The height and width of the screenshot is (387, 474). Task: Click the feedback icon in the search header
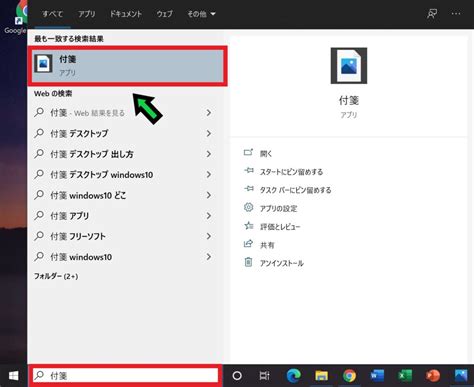tap(432, 14)
